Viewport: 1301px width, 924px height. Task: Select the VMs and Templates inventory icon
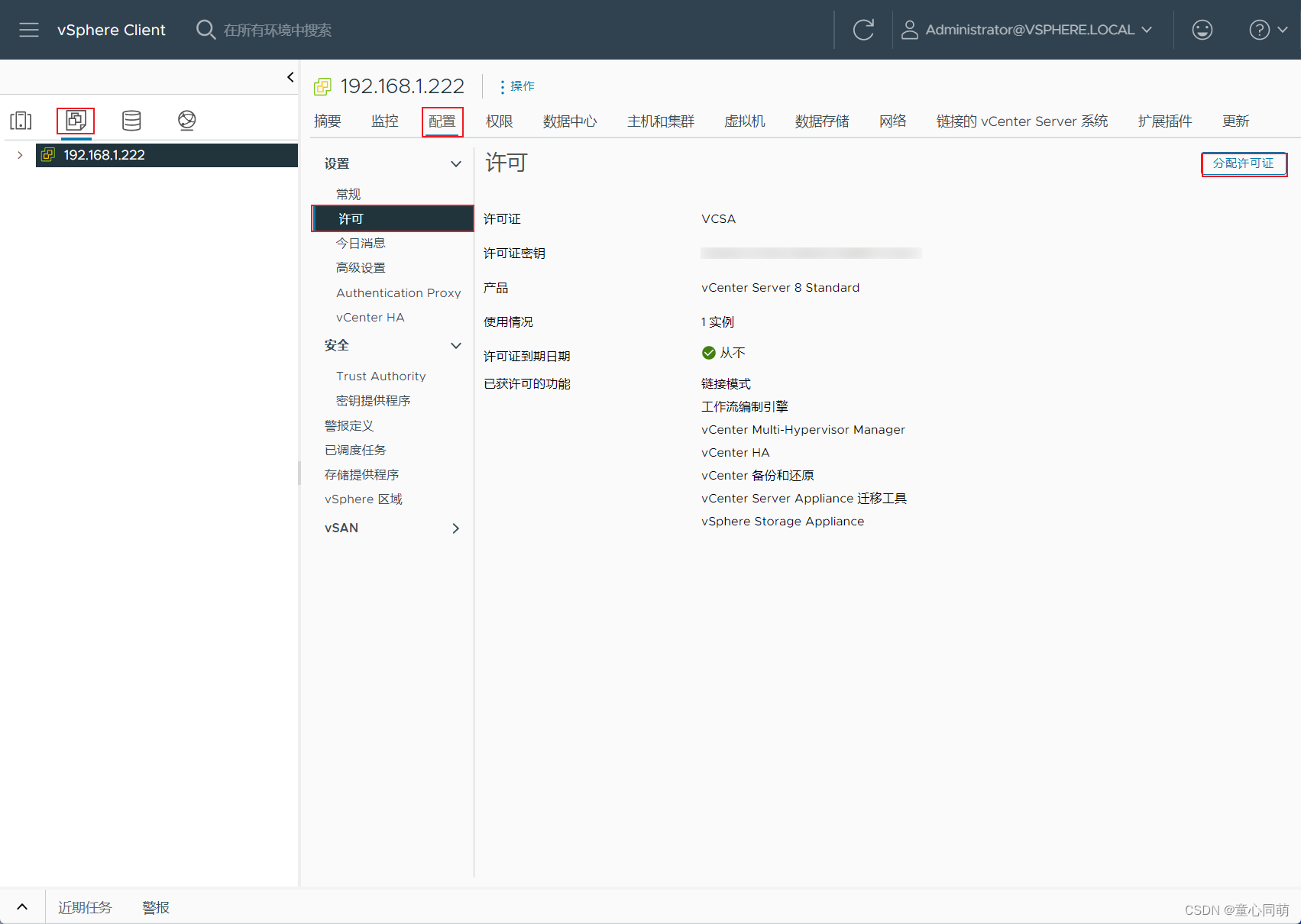(76, 120)
